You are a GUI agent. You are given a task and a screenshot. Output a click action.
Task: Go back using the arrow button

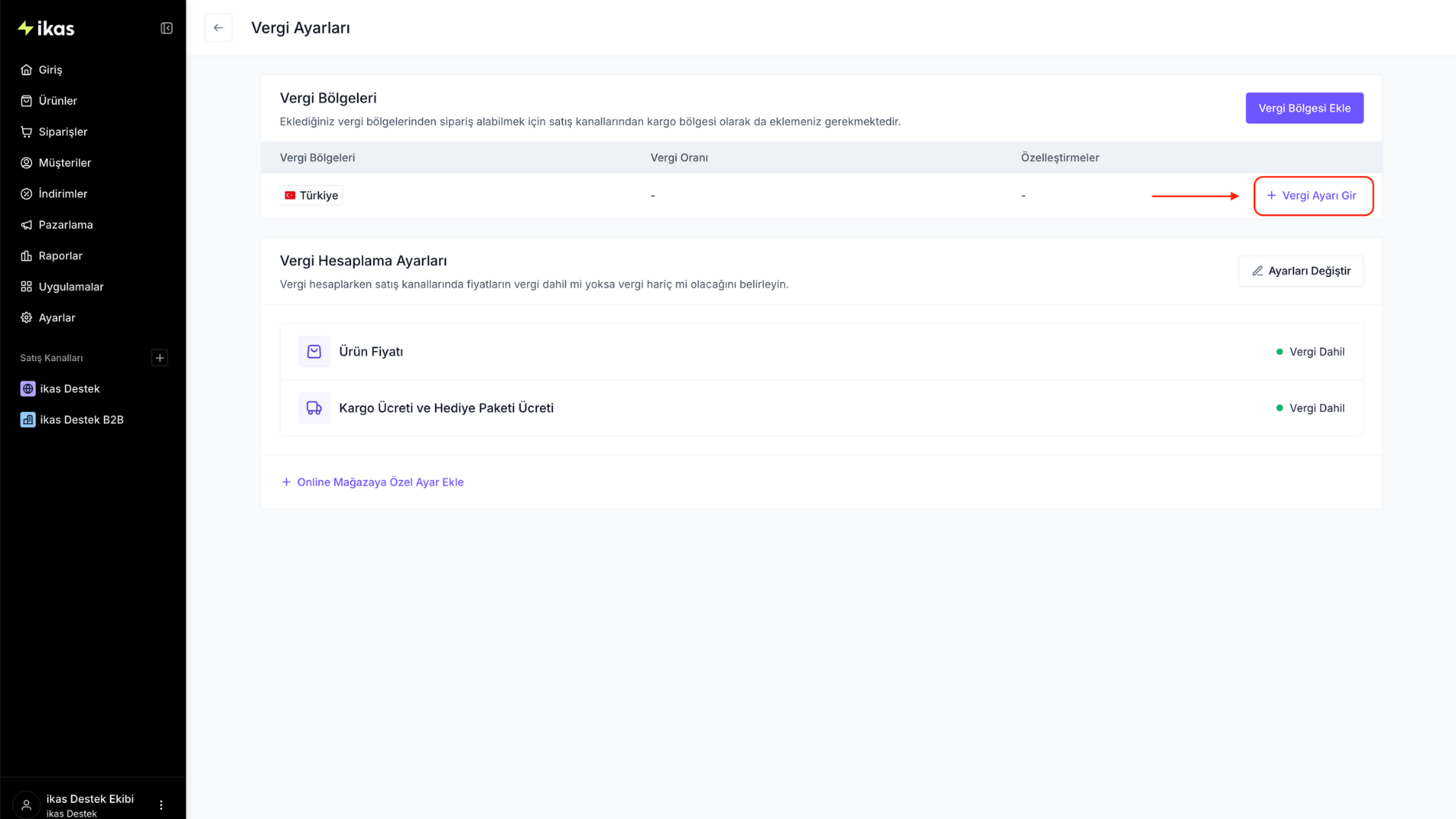click(x=218, y=28)
